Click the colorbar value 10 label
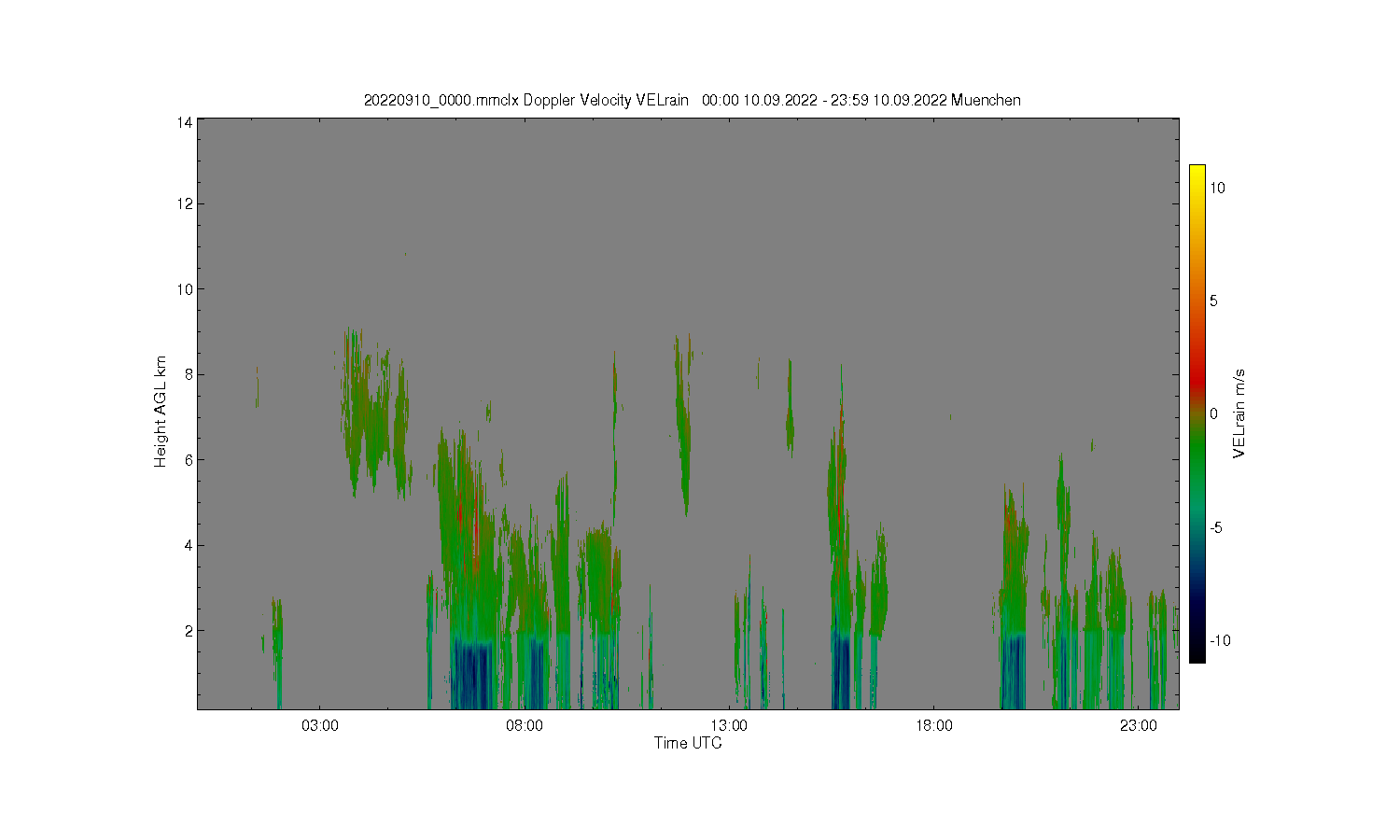The height and width of the screenshot is (840, 1400). point(1218,188)
